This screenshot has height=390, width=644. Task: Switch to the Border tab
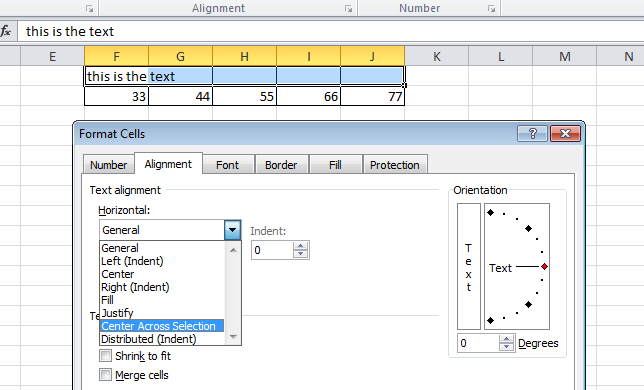point(281,165)
